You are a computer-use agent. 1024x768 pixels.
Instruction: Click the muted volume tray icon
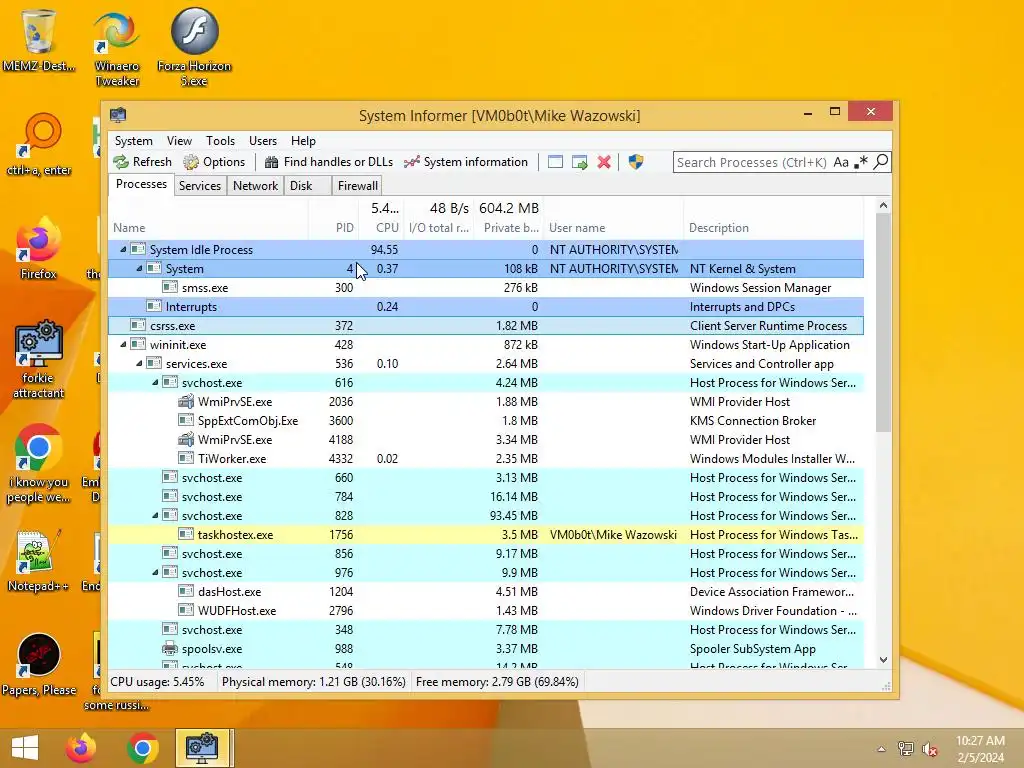[x=929, y=749]
